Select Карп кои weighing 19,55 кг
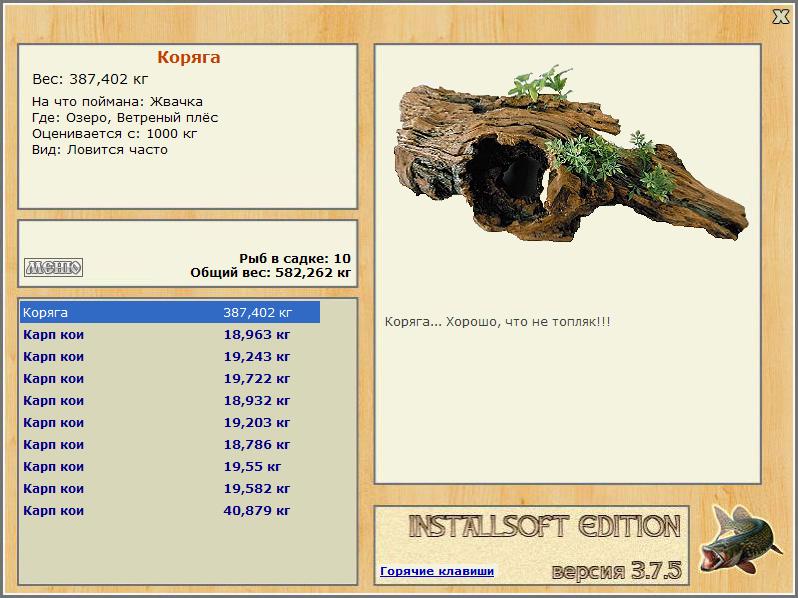798x598 pixels. 170,467
